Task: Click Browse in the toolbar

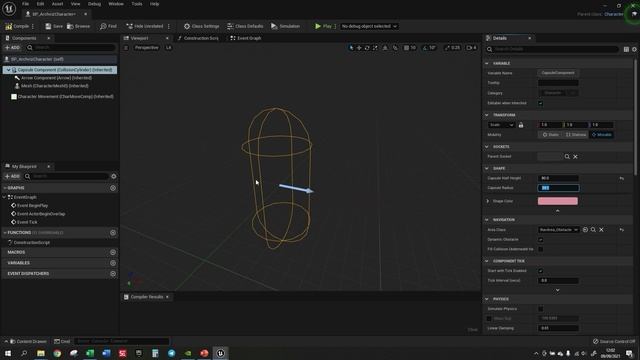Action: 78,26
